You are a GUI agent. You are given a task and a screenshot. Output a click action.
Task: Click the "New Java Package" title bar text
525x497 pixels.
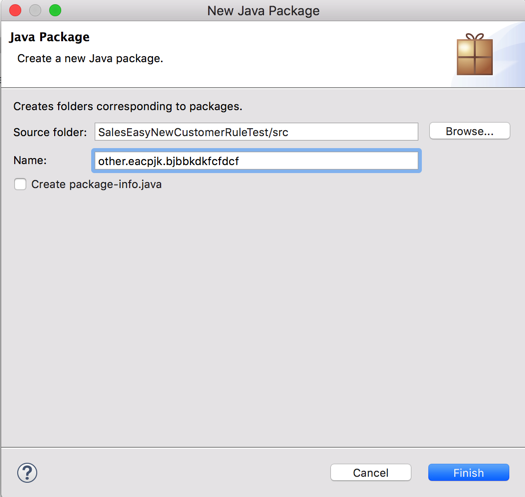coord(263,11)
